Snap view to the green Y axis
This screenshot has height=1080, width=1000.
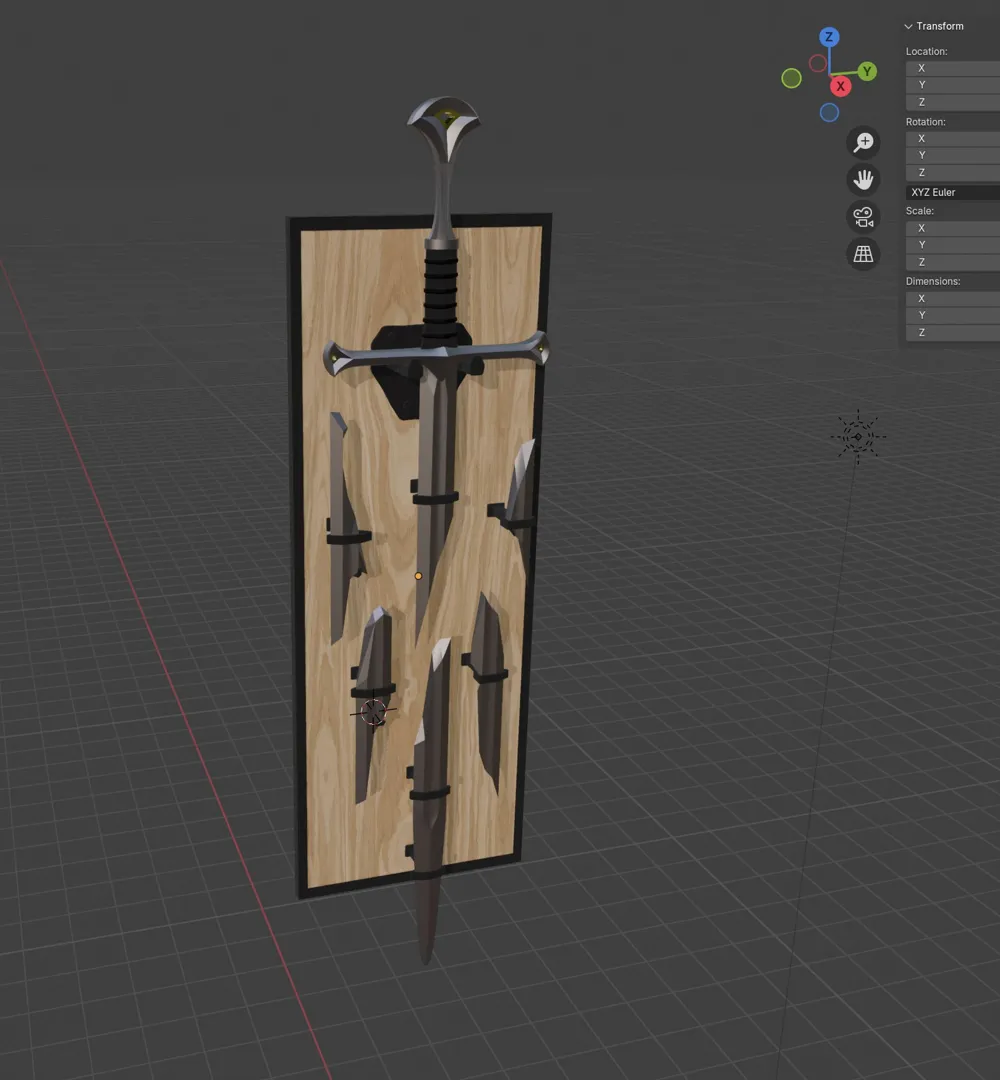867,71
